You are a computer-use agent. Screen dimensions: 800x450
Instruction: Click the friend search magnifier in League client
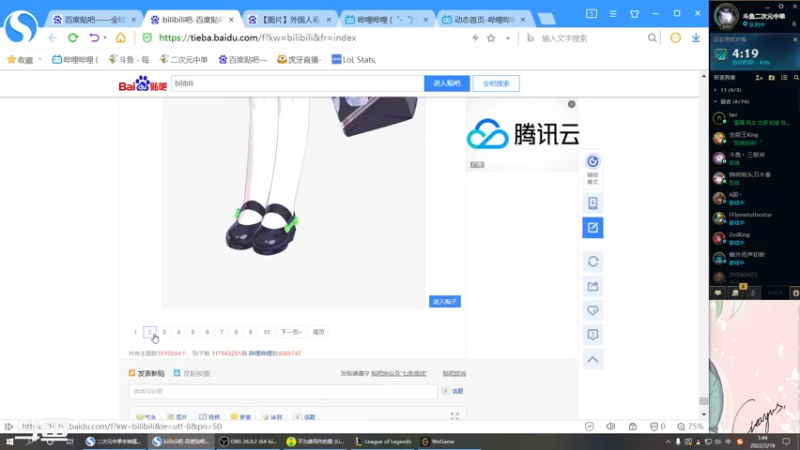tap(796, 78)
